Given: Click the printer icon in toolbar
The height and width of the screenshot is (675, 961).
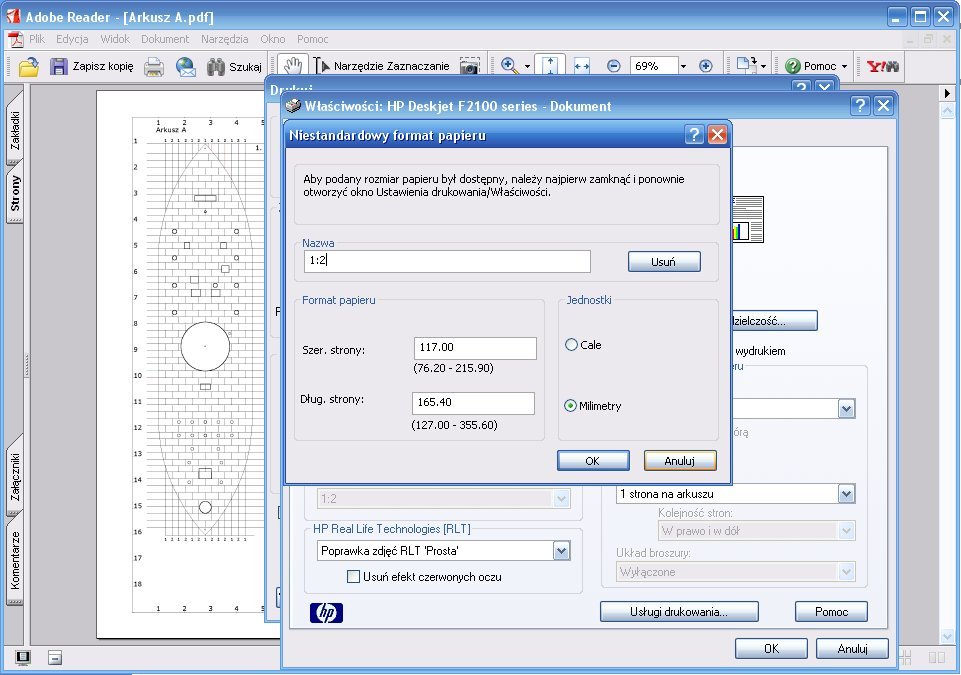Looking at the screenshot, I should point(154,67).
